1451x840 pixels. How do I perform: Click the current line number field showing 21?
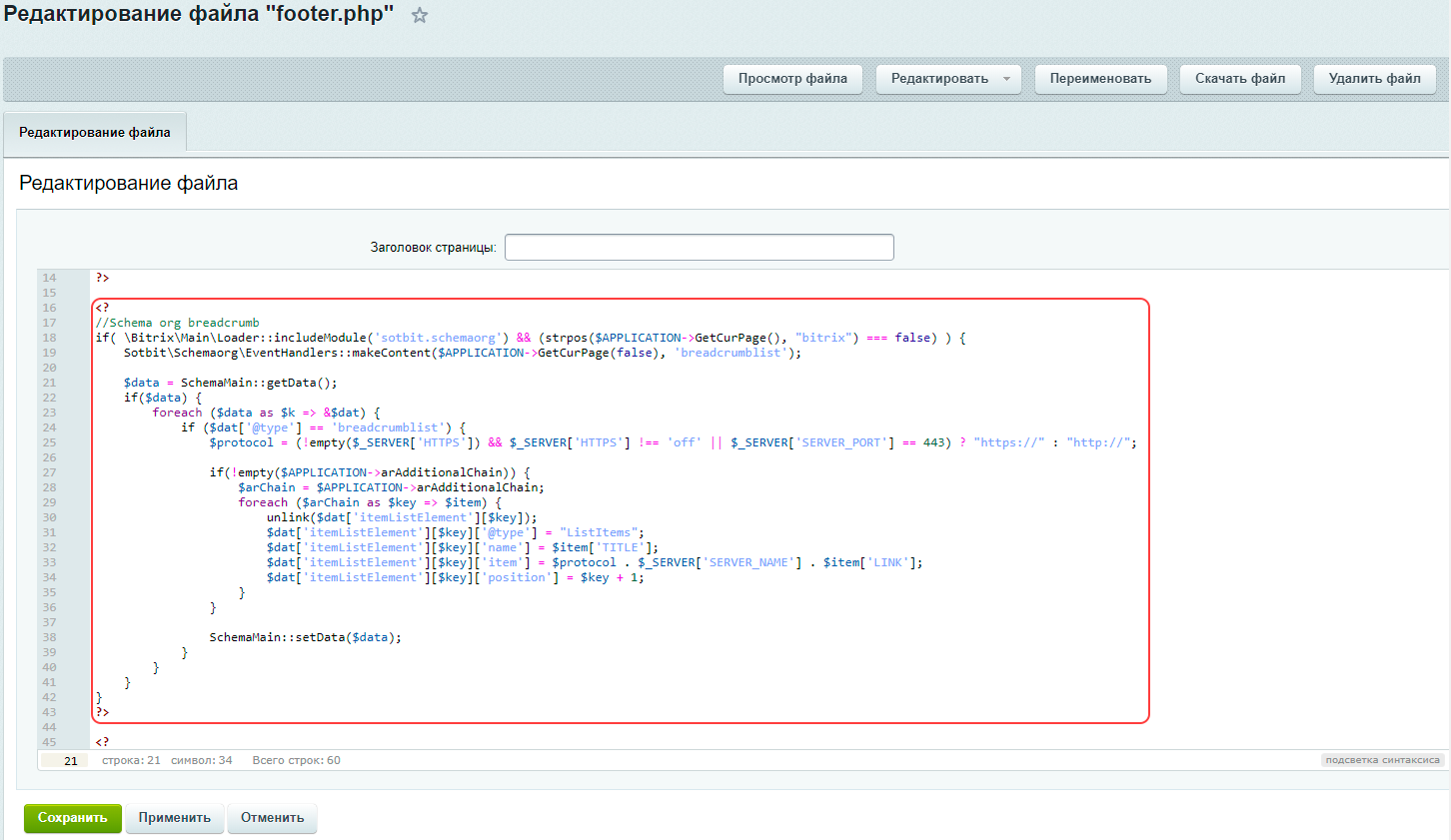click(65, 761)
